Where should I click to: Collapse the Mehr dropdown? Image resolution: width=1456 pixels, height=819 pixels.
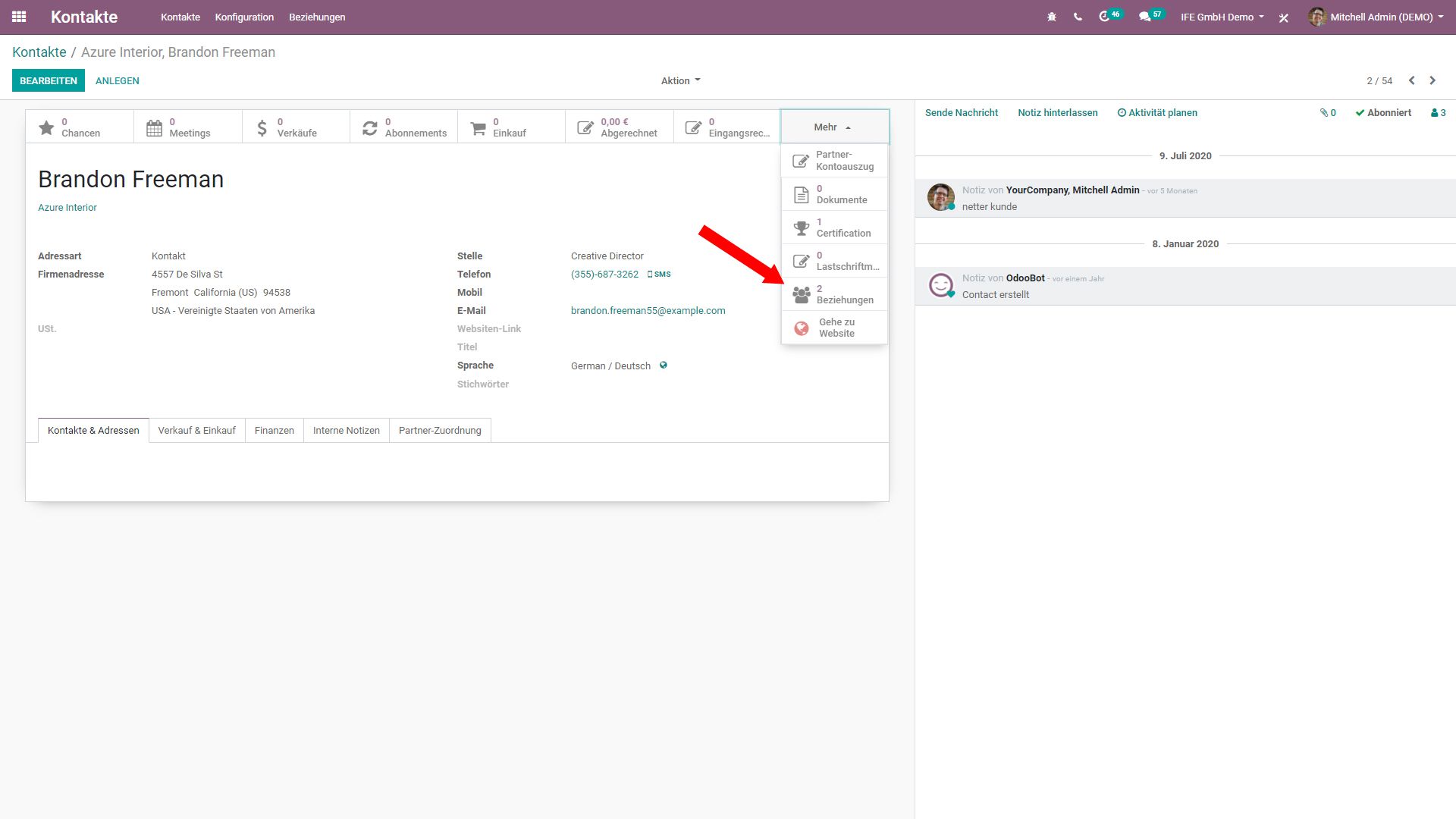click(x=833, y=127)
